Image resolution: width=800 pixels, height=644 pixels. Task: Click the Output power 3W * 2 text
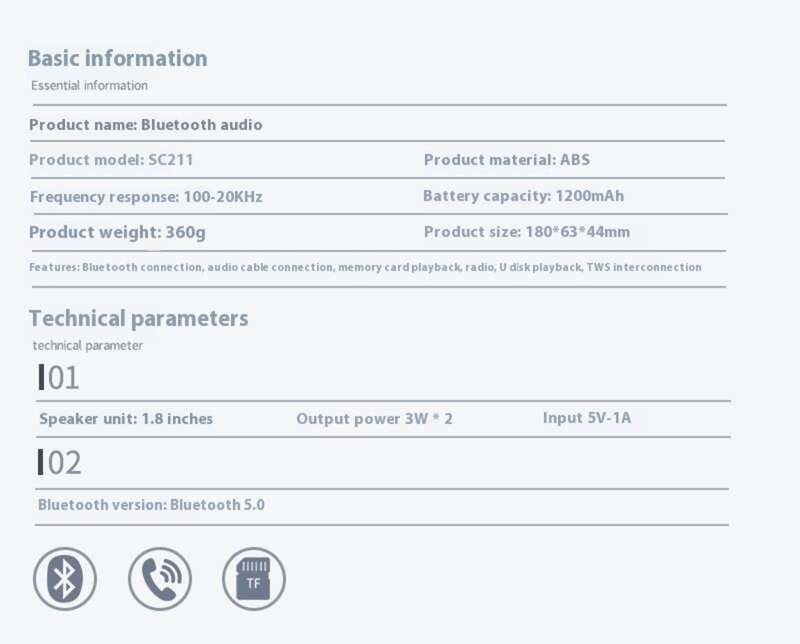click(x=374, y=418)
